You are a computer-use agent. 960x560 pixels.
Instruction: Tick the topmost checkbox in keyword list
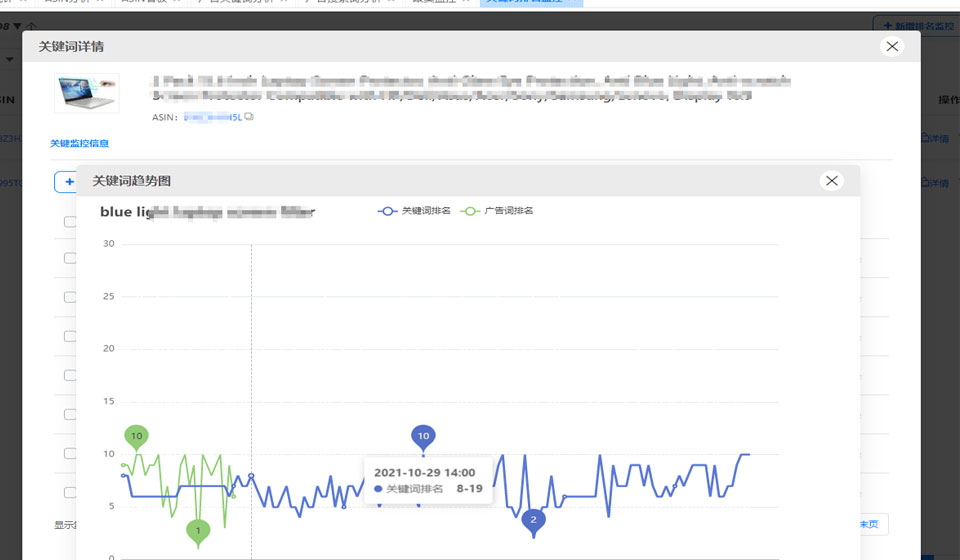tap(70, 222)
